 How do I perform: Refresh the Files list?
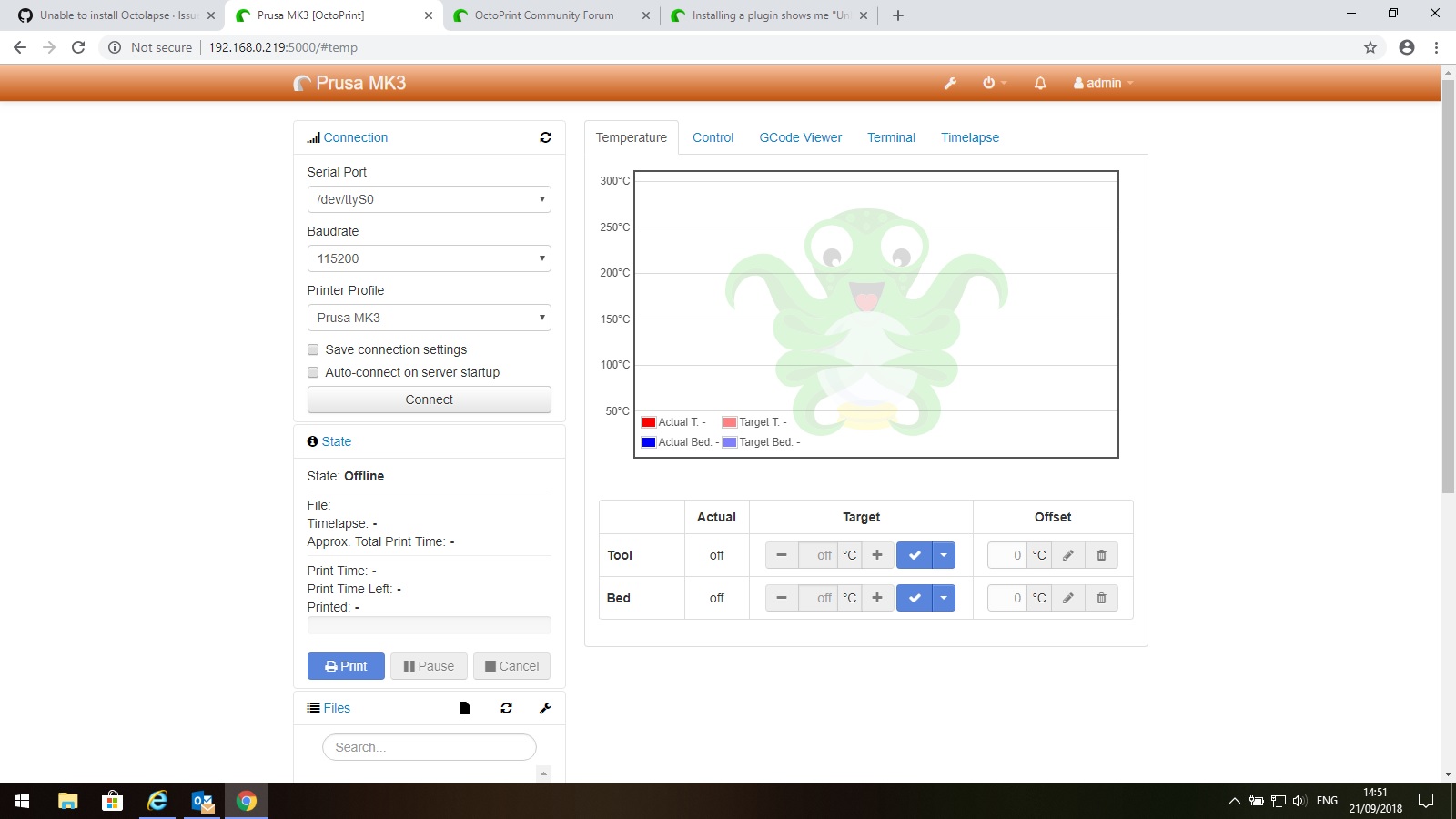[x=506, y=708]
